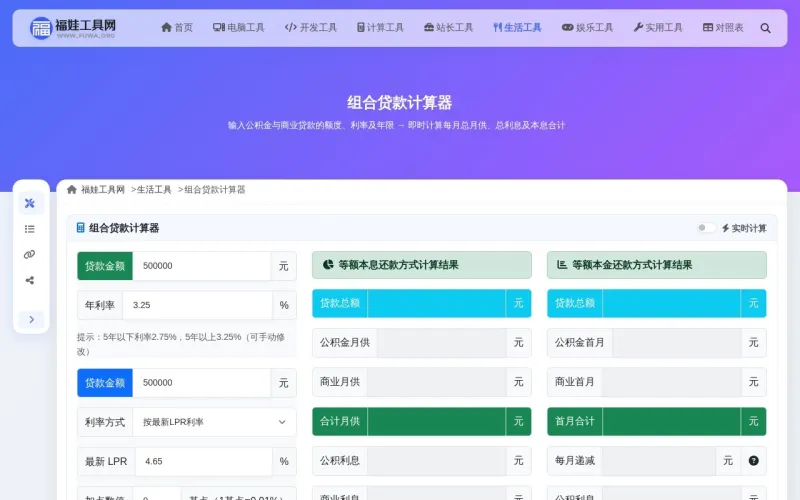Screen dimensions: 800x500
Task: Open the list icon in left sidebar
Action: click(30, 229)
